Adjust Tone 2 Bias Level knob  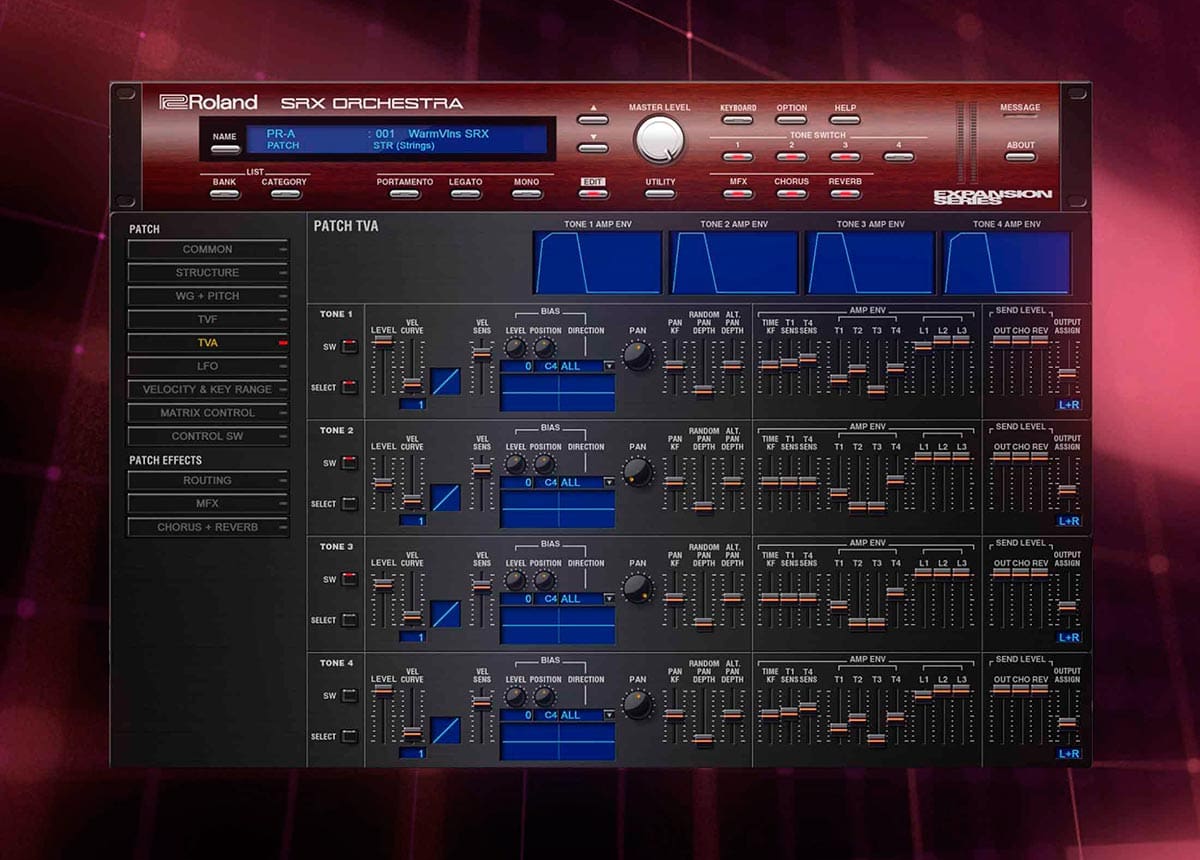coord(515,464)
